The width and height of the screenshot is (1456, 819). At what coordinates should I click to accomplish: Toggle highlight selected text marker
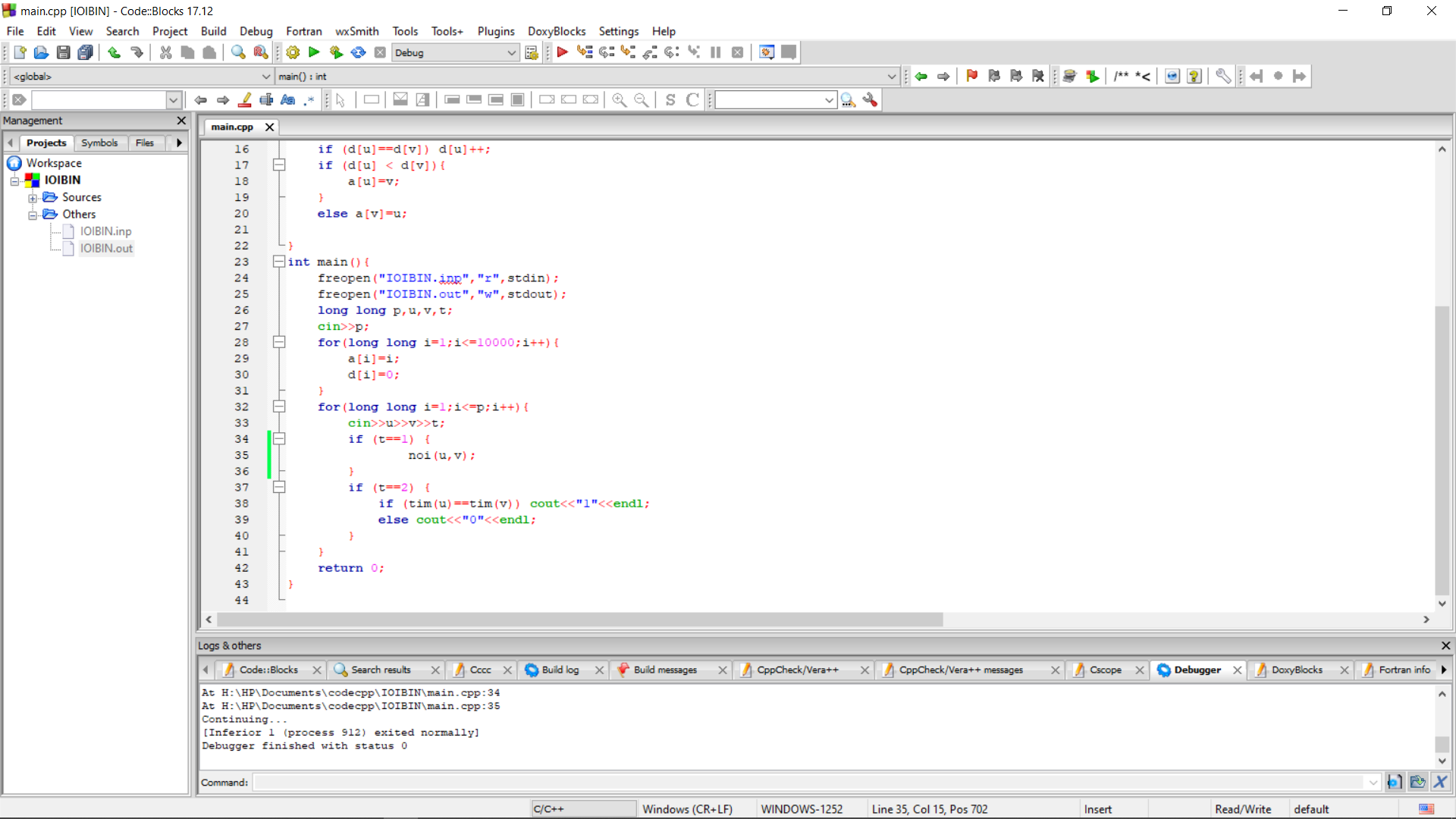(245, 100)
